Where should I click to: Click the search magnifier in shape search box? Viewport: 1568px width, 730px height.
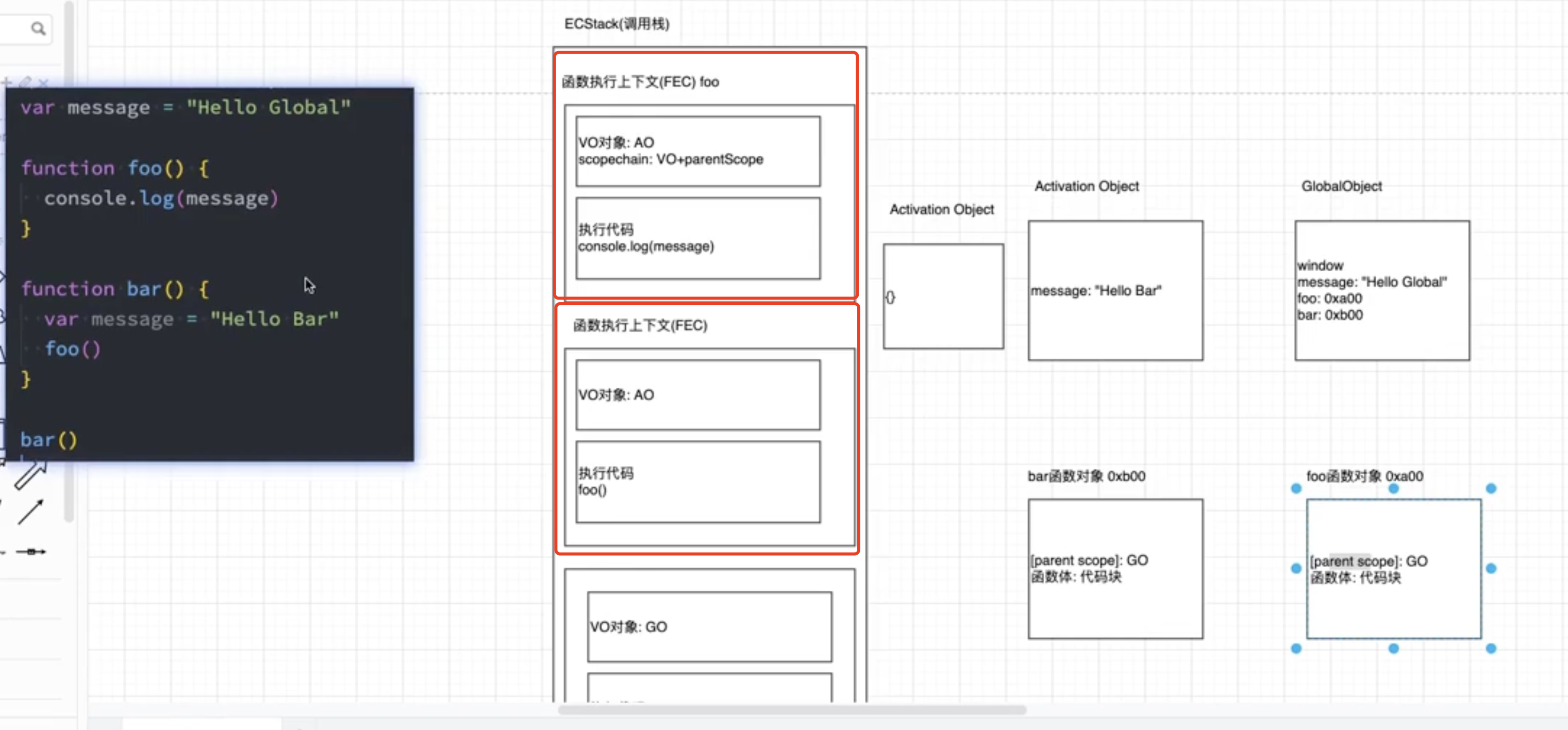click(x=38, y=29)
